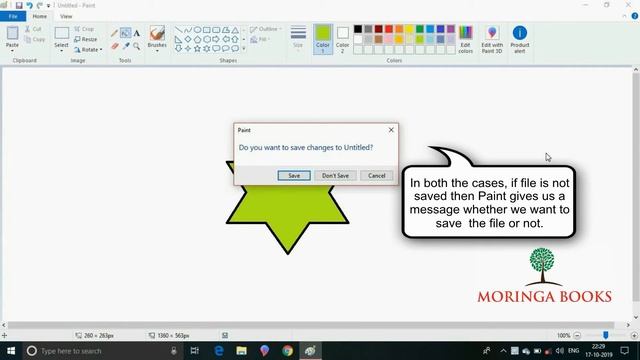Switch to the Home tab
640x360 pixels.
40,16
